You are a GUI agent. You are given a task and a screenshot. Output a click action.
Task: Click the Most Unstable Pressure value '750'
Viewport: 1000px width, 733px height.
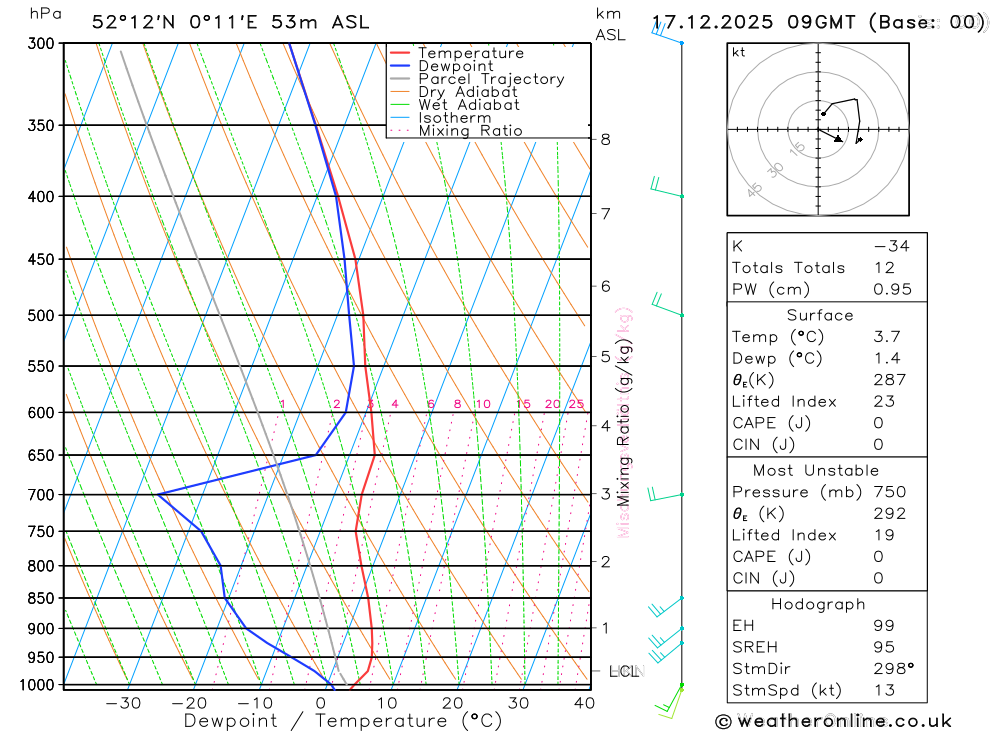click(890, 492)
